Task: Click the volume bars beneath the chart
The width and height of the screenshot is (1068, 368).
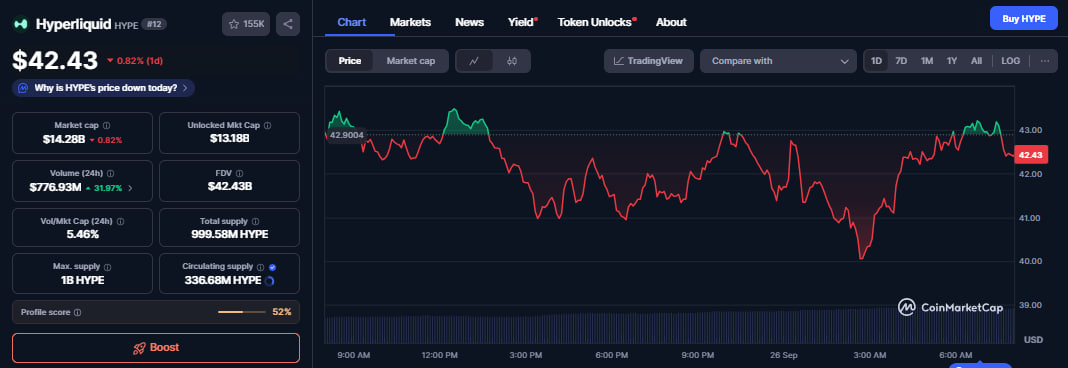Action: coord(670,327)
